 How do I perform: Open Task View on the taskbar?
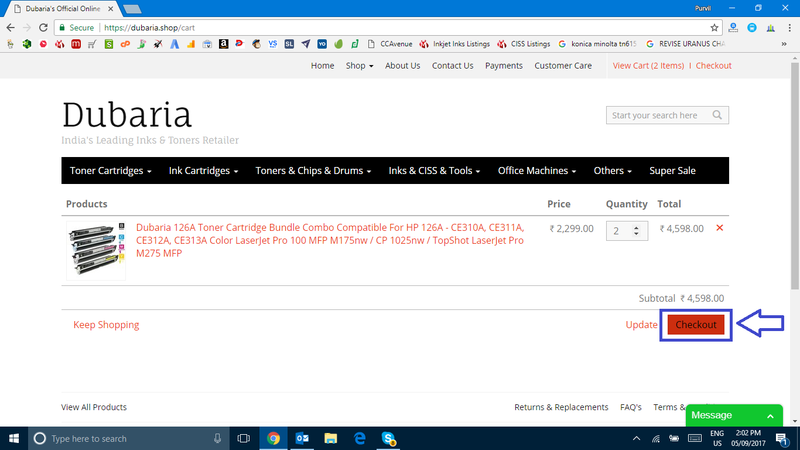click(243, 438)
